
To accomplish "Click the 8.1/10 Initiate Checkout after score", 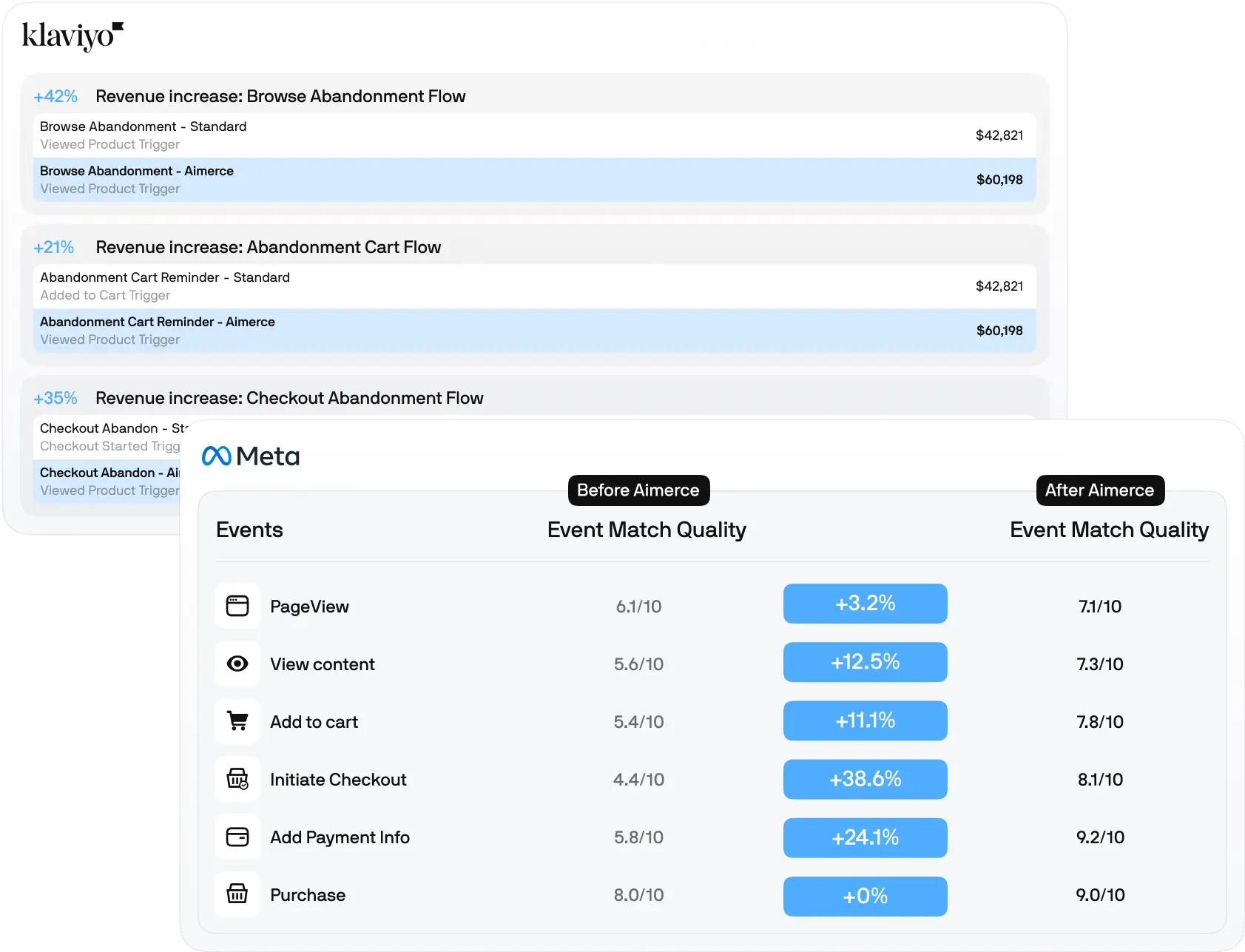I will 1100,780.
